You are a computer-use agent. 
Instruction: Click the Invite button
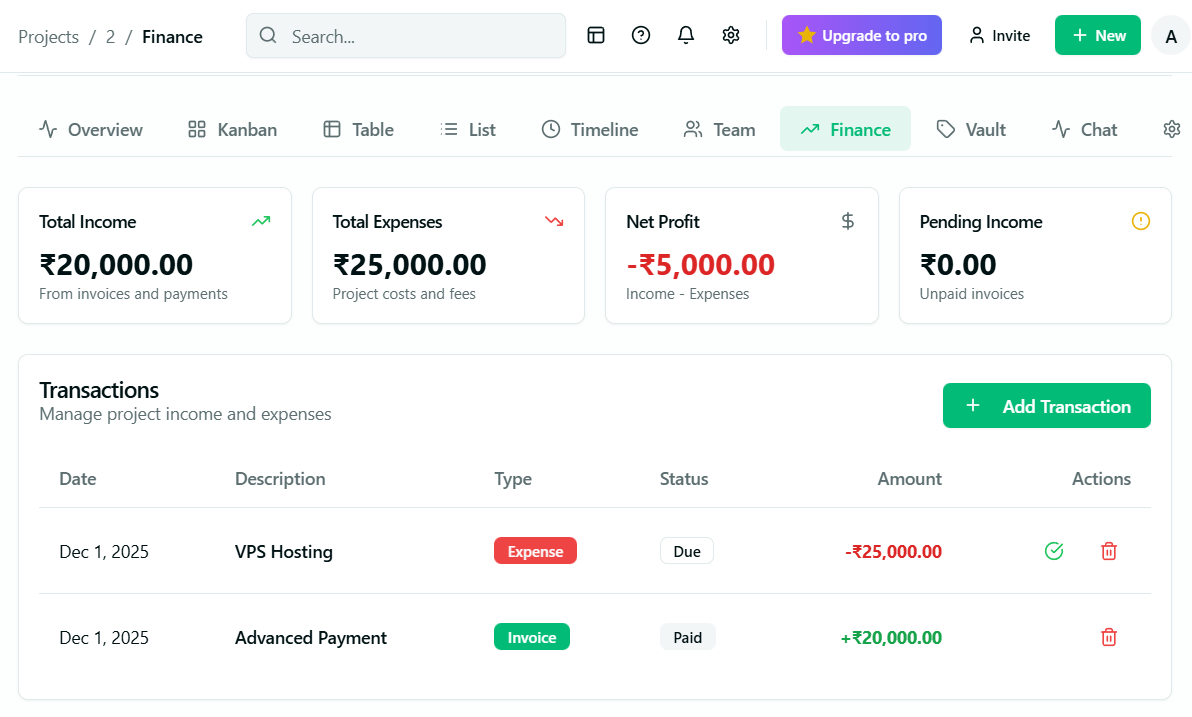pos(999,35)
